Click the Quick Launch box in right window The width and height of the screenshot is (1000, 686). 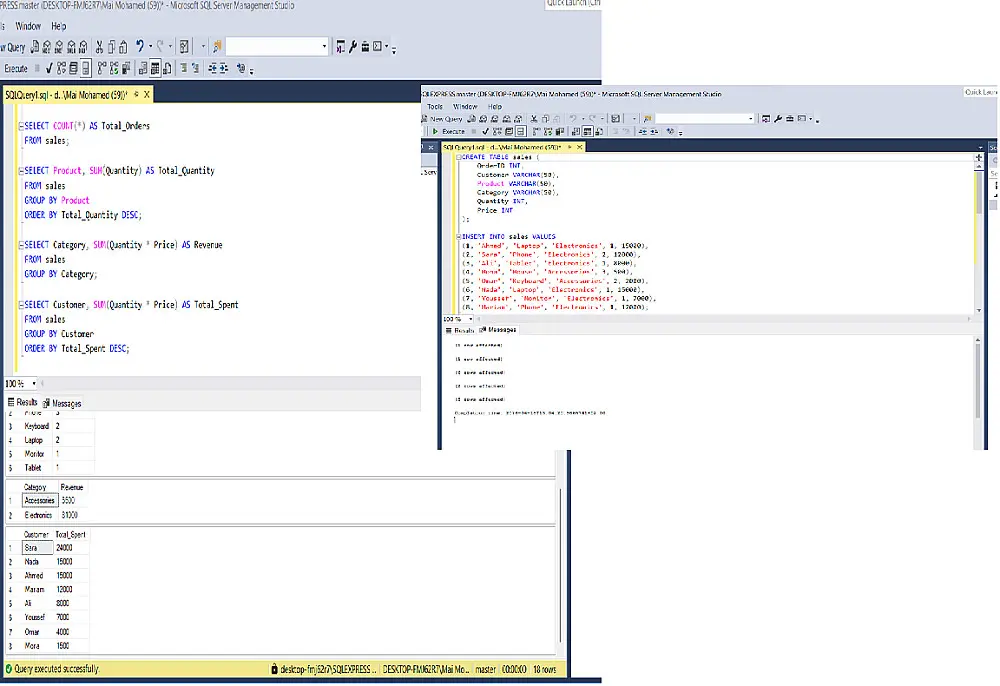click(982, 92)
